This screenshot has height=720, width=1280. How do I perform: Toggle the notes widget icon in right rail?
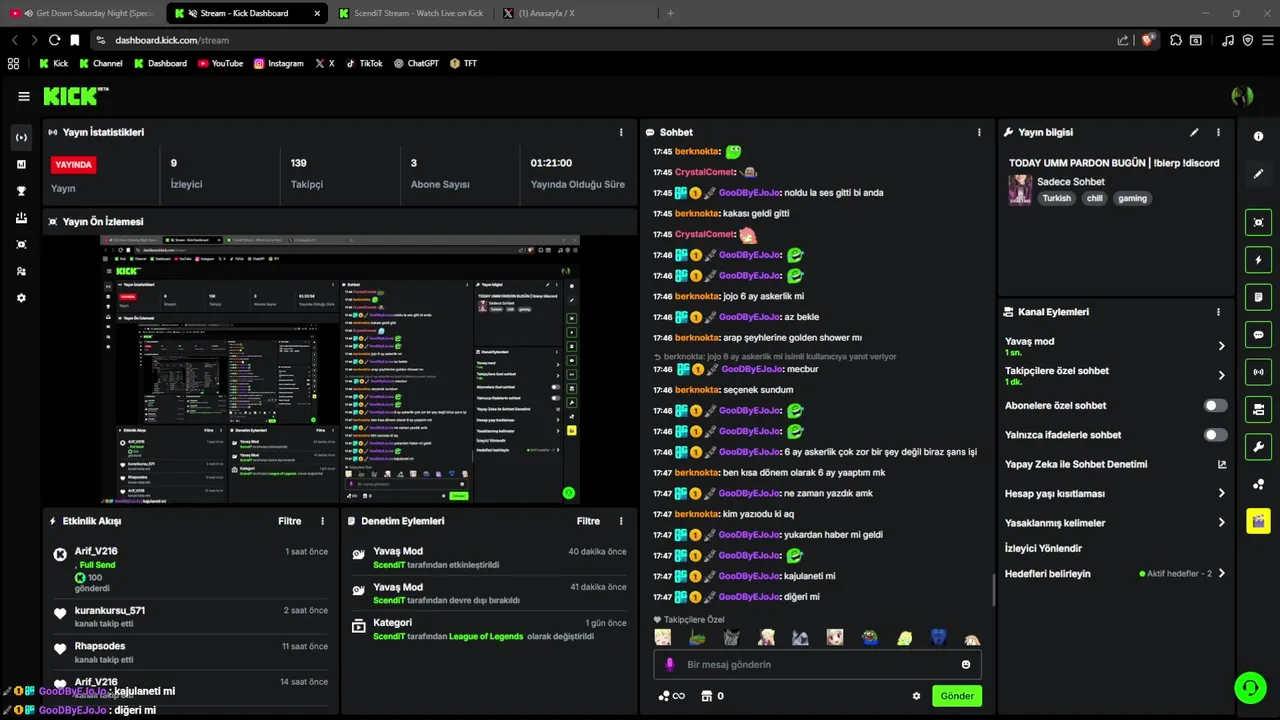coord(1258,297)
